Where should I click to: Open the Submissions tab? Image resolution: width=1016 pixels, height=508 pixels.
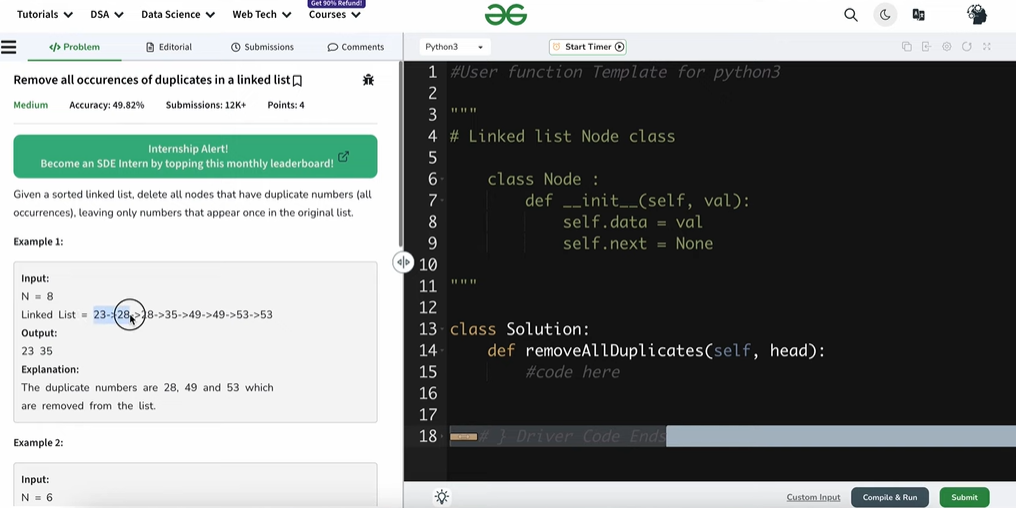(x=262, y=47)
